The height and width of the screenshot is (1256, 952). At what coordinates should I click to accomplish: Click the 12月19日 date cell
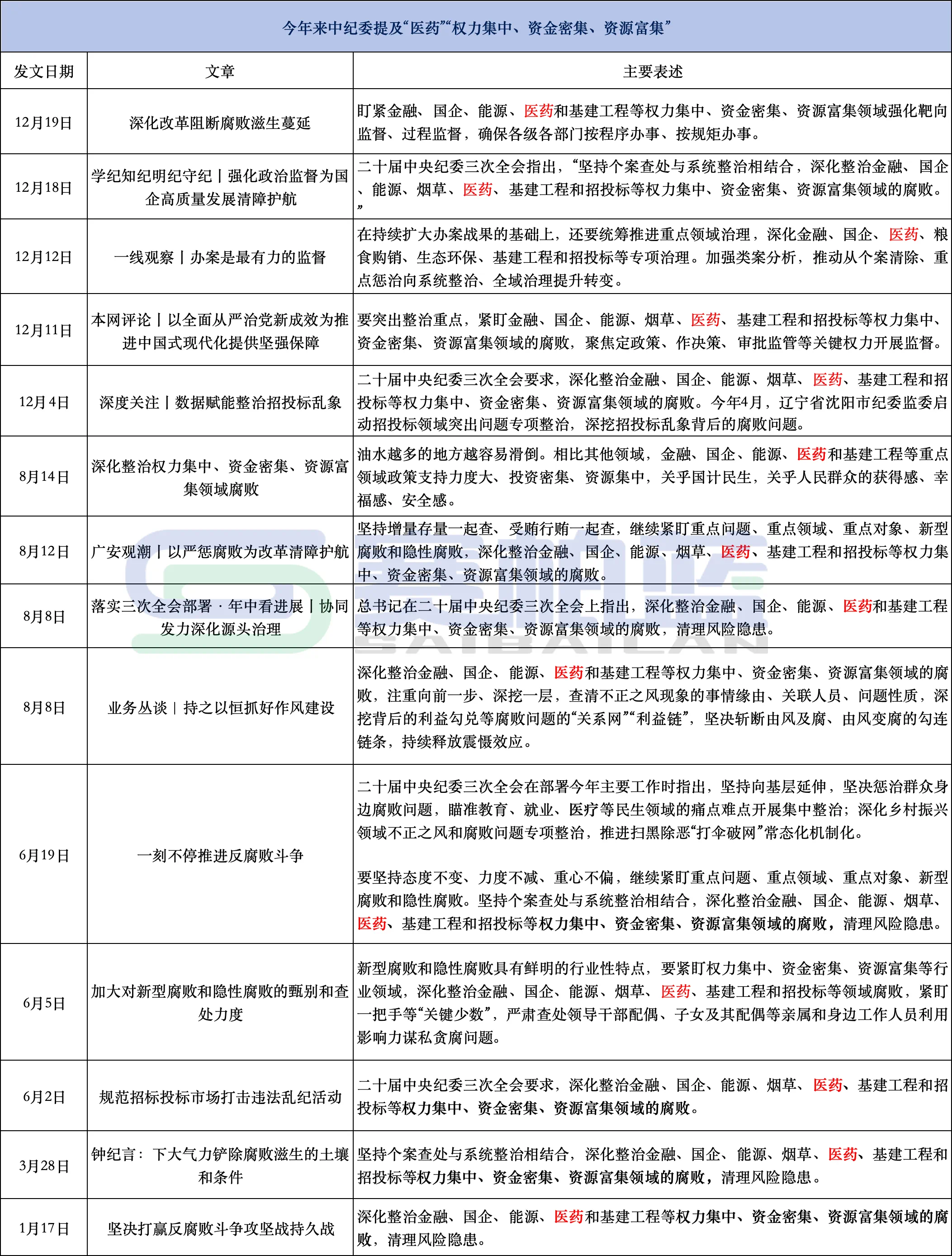pos(44,123)
